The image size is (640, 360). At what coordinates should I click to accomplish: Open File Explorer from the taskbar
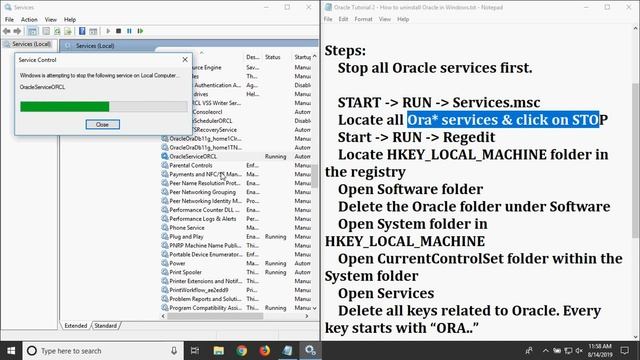pyautogui.click(x=219, y=351)
